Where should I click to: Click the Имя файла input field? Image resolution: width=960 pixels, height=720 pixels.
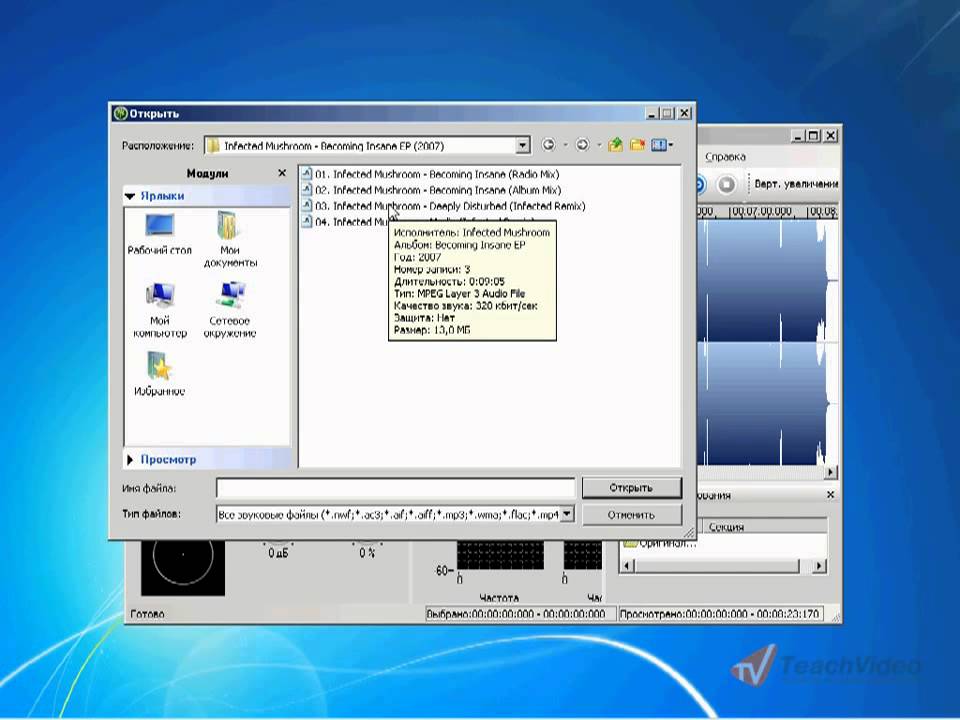click(396, 488)
